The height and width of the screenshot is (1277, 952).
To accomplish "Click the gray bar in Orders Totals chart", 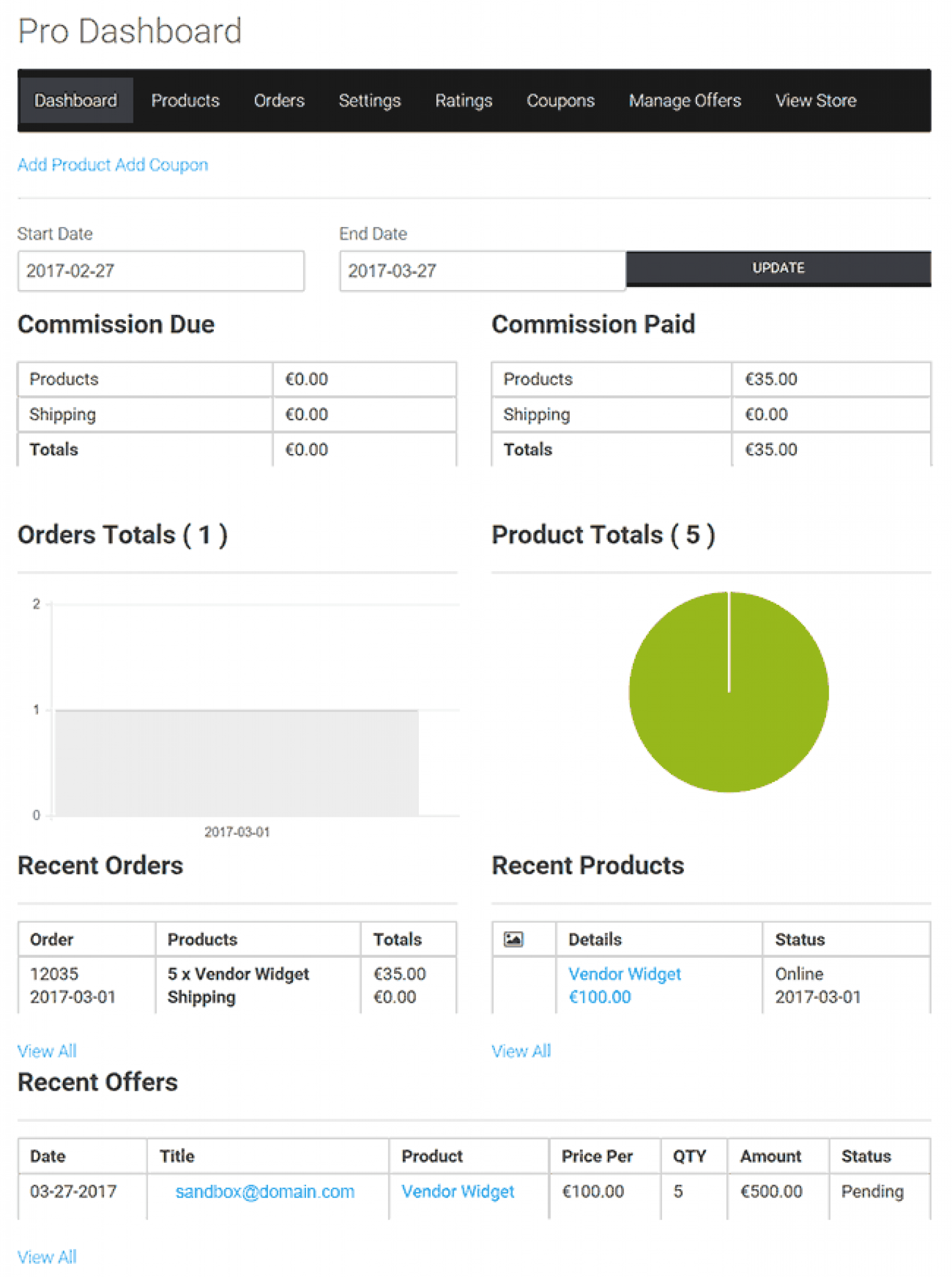I will click(237, 762).
